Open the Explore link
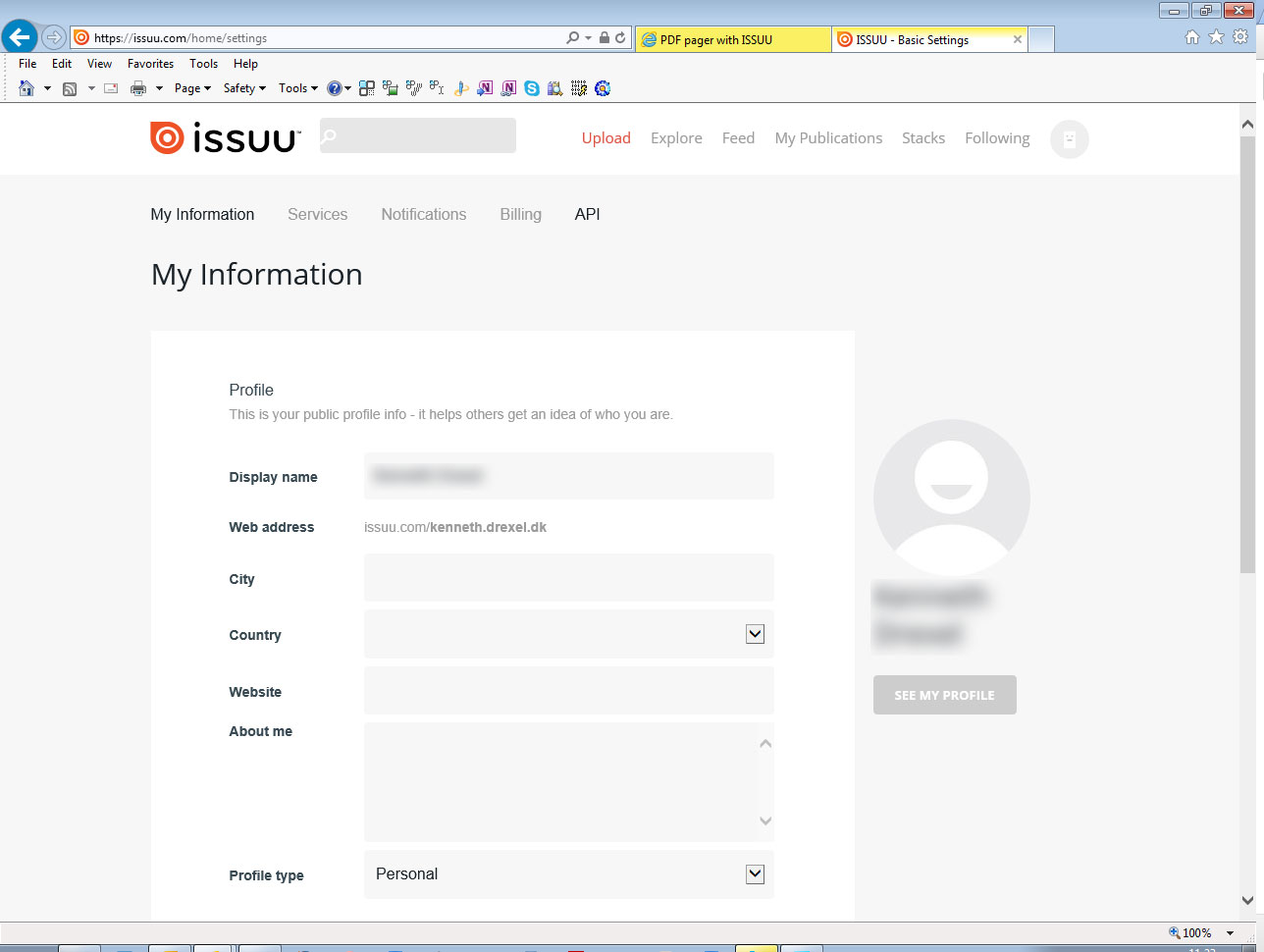Screen dimensions: 1264x952 pos(676,138)
